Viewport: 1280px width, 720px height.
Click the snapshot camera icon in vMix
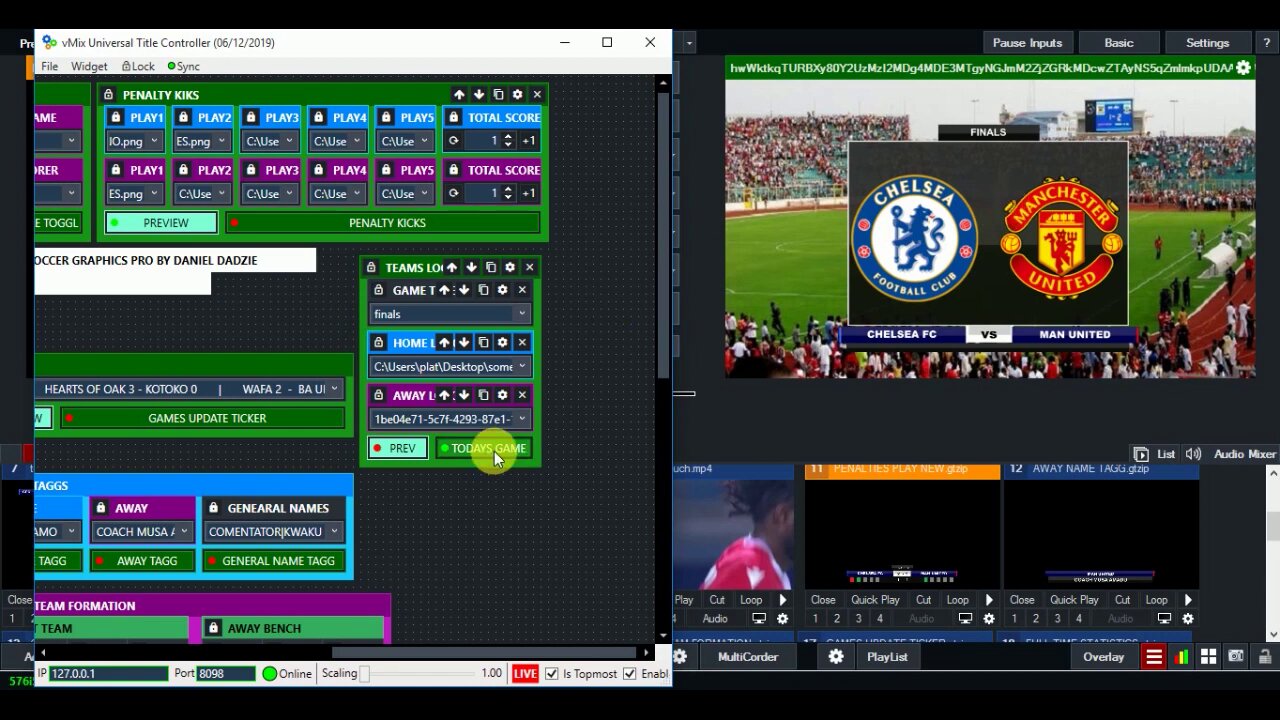[1236, 657]
